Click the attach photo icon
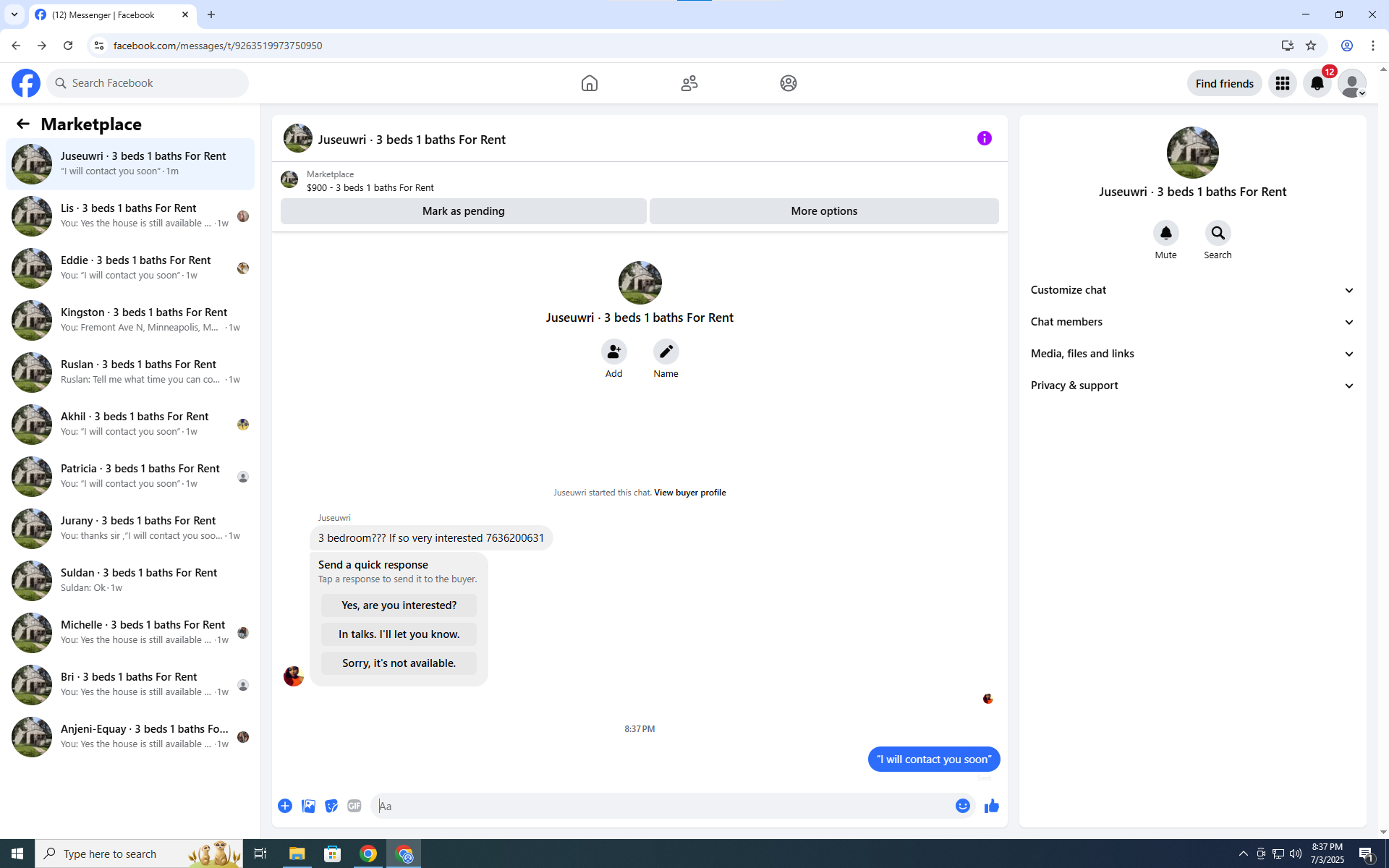This screenshot has height=868, width=1389. click(308, 806)
